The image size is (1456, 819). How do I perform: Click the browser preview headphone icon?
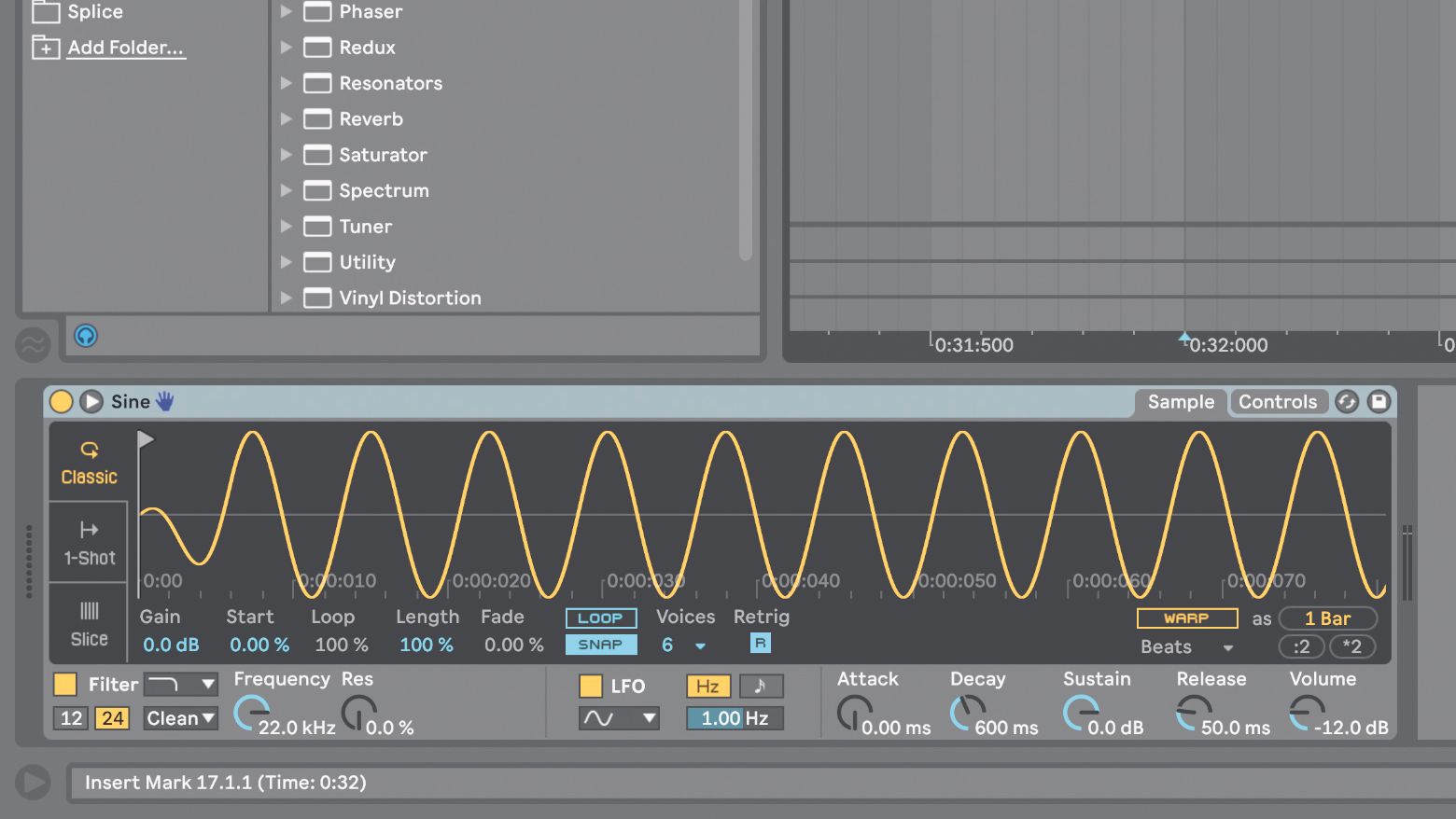click(x=85, y=337)
